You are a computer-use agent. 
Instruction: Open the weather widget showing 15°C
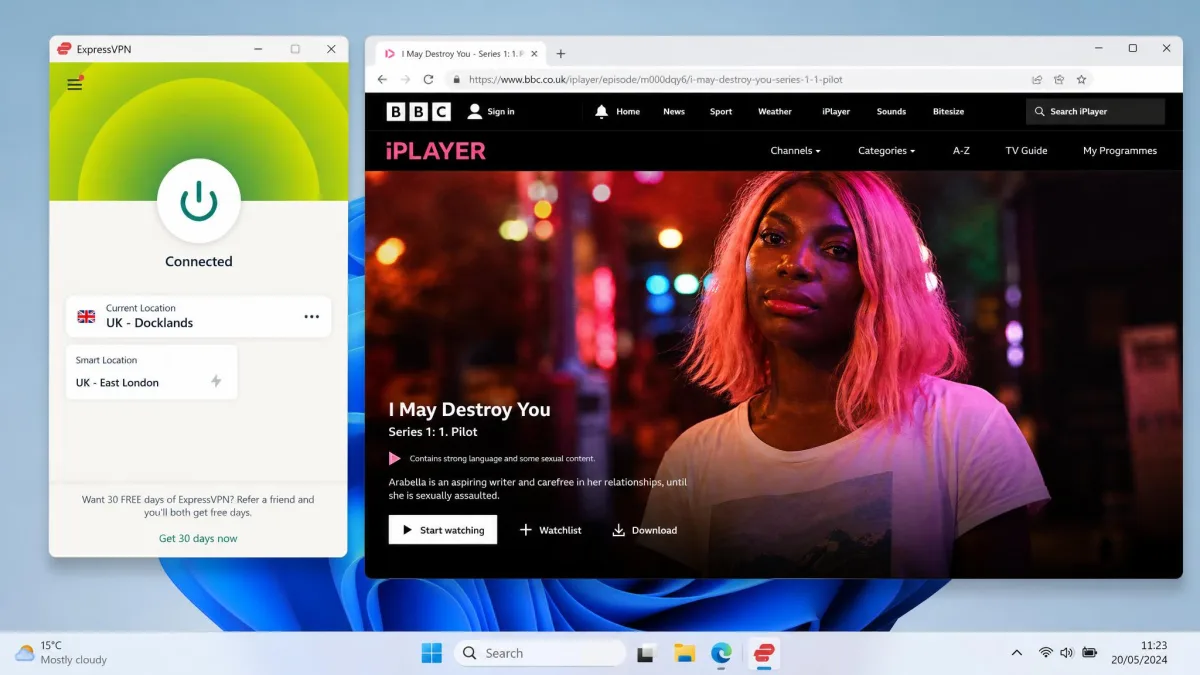point(61,653)
